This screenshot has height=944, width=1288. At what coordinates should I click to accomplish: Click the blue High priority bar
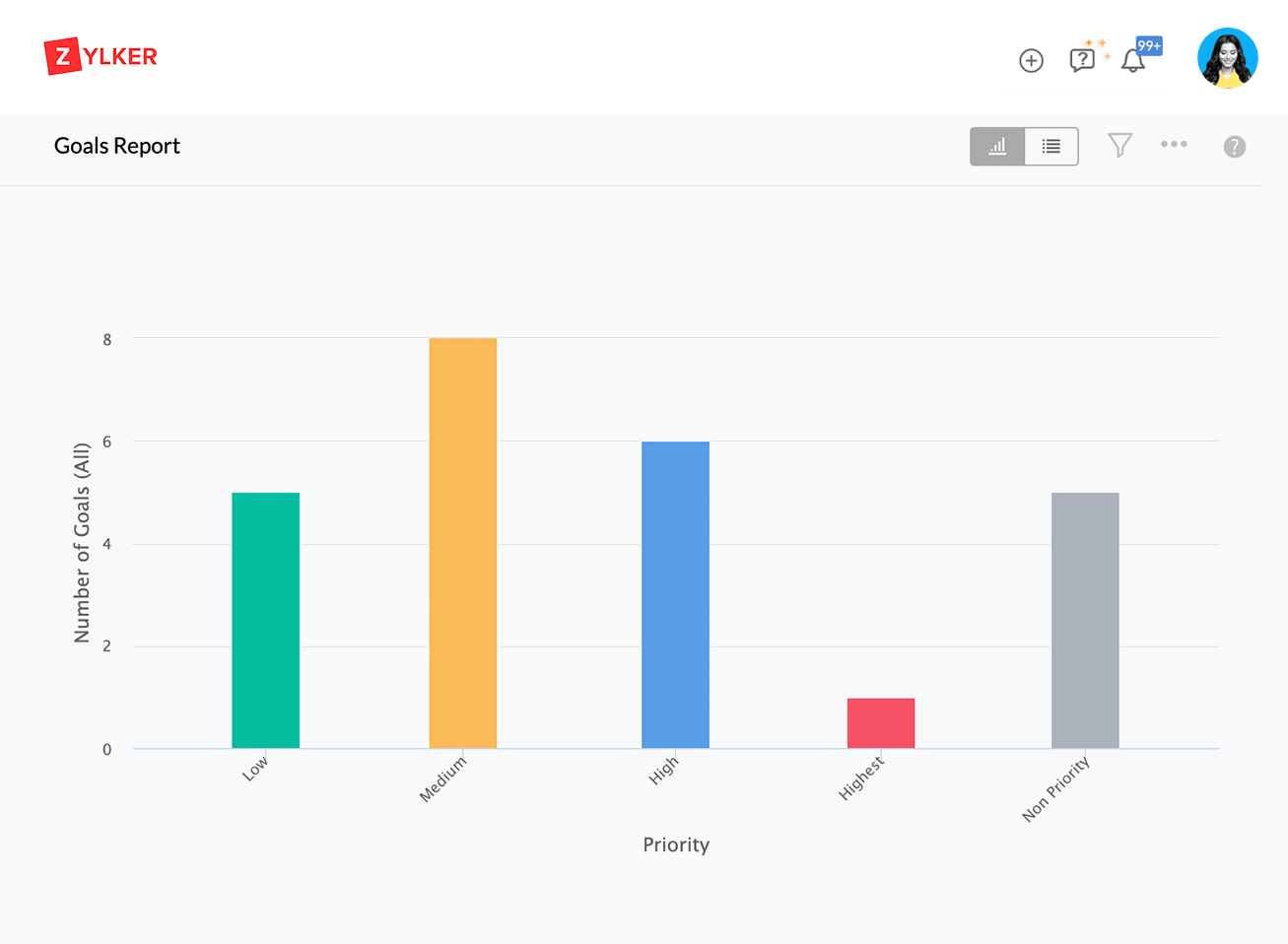675,594
